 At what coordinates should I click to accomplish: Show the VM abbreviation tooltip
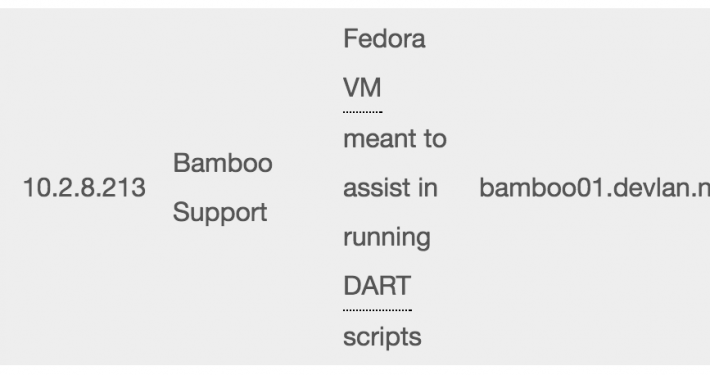pyautogui.click(x=362, y=87)
